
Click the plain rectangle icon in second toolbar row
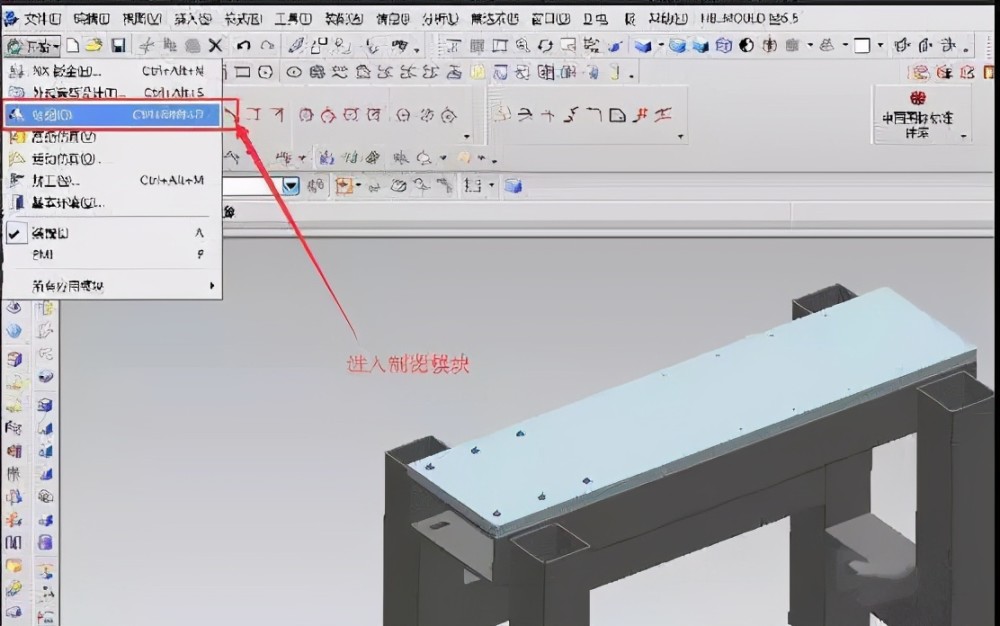pyautogui.click(x=243, y=72)
